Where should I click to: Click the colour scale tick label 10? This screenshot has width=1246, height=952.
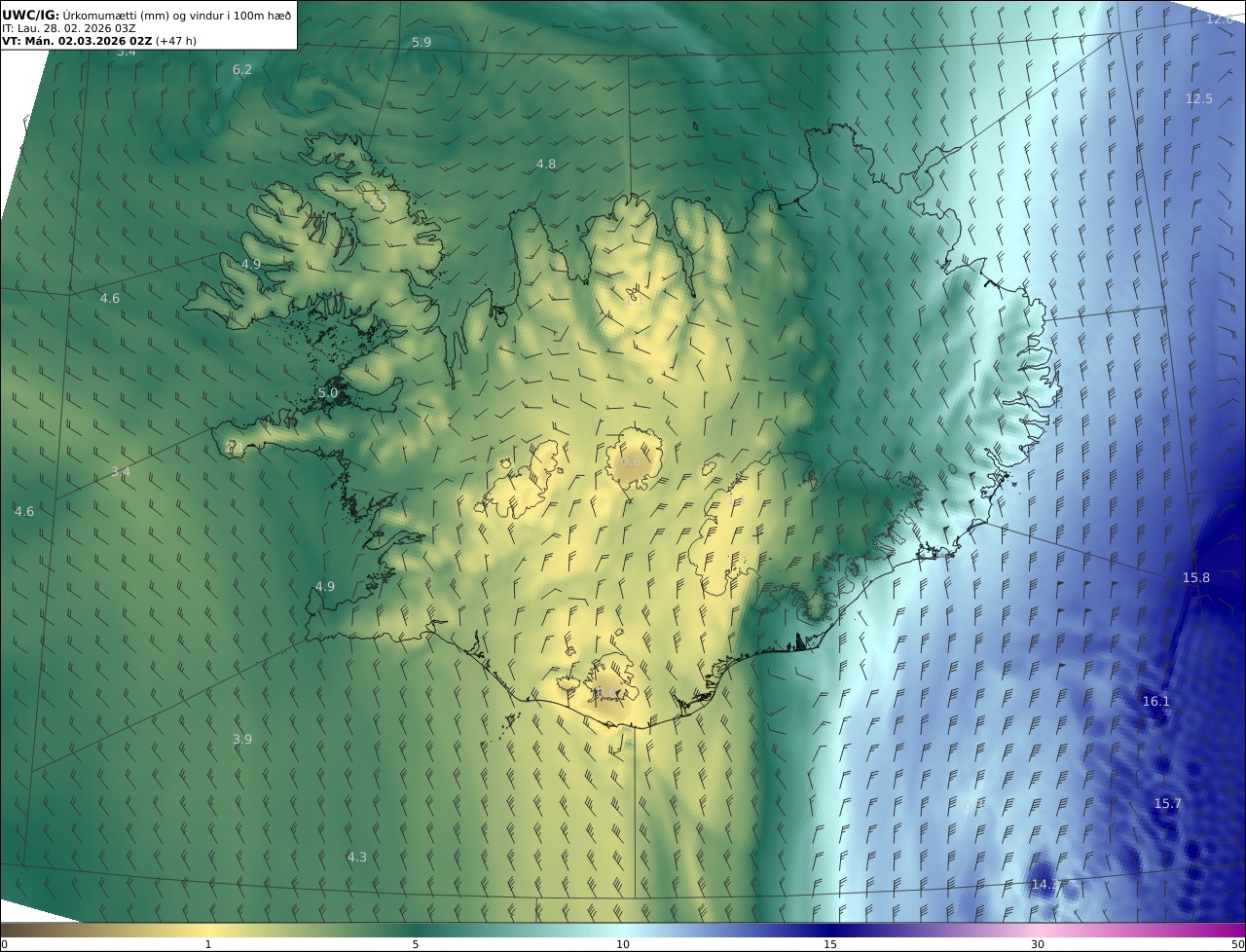[x=623, y=944]
